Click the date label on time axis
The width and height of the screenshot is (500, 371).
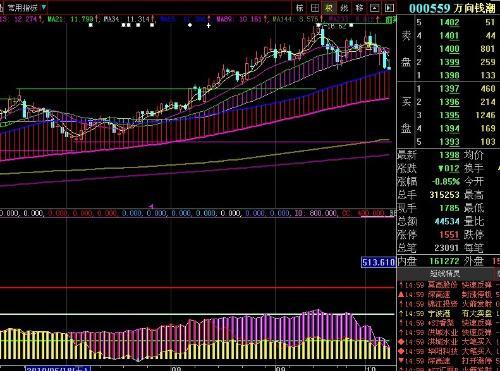[58, 369]
